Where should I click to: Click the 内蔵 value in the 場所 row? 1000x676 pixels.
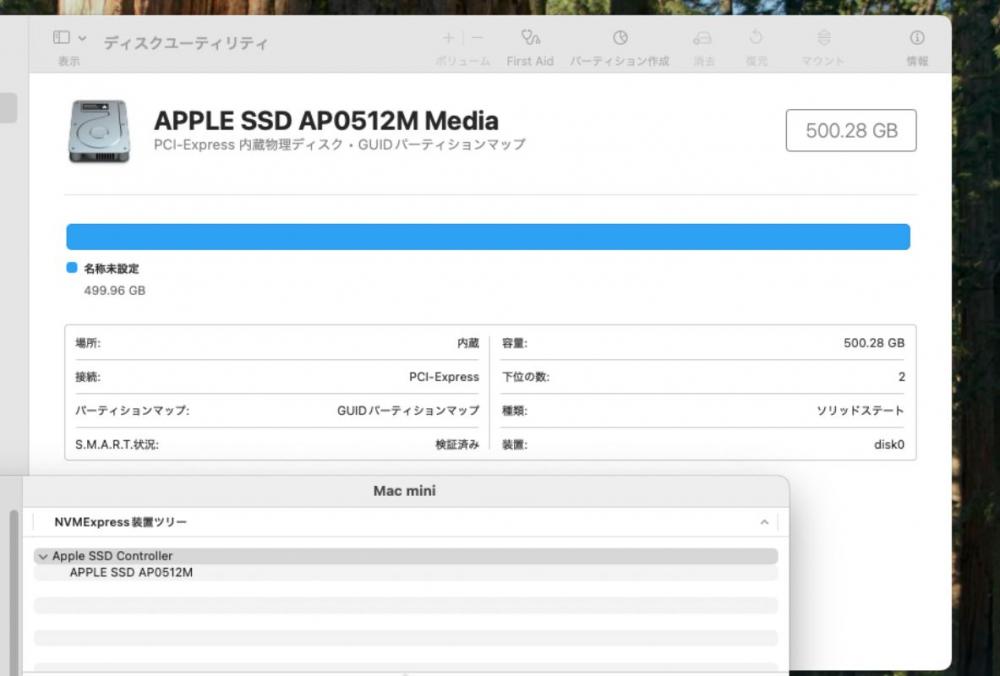[468, 343]
